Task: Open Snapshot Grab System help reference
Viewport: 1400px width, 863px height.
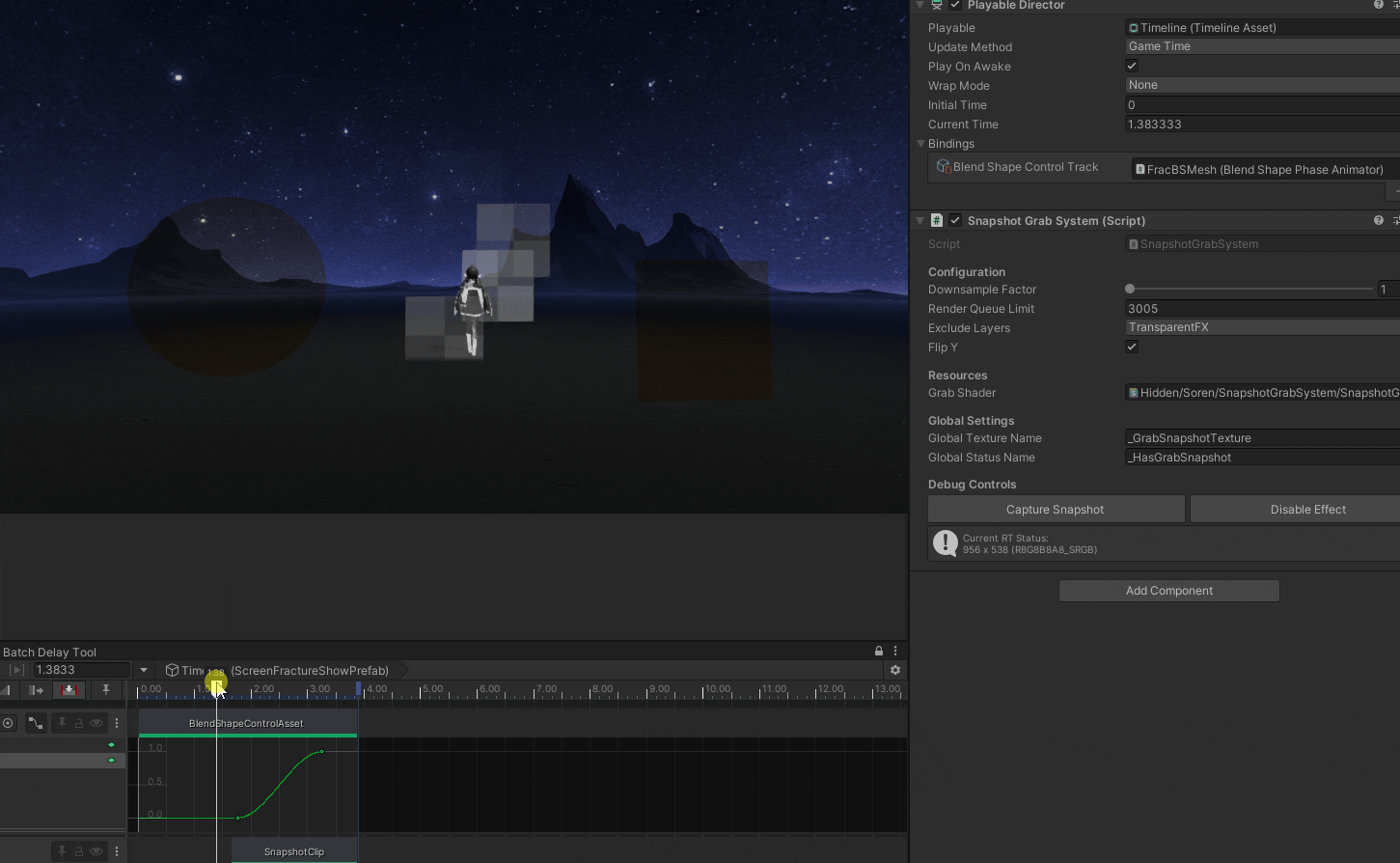Action: (x=1378, y=221)
